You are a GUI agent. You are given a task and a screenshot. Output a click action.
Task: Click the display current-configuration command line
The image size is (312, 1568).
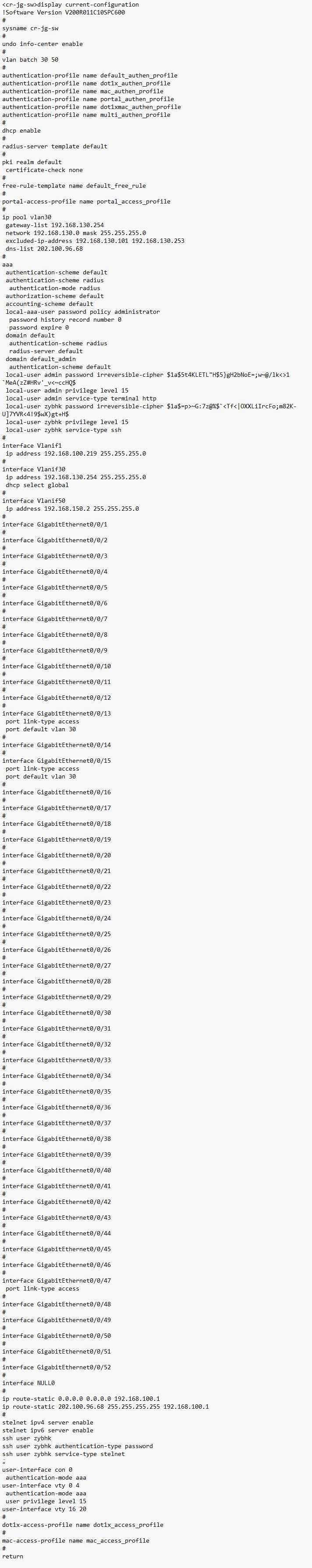(70, 5)
